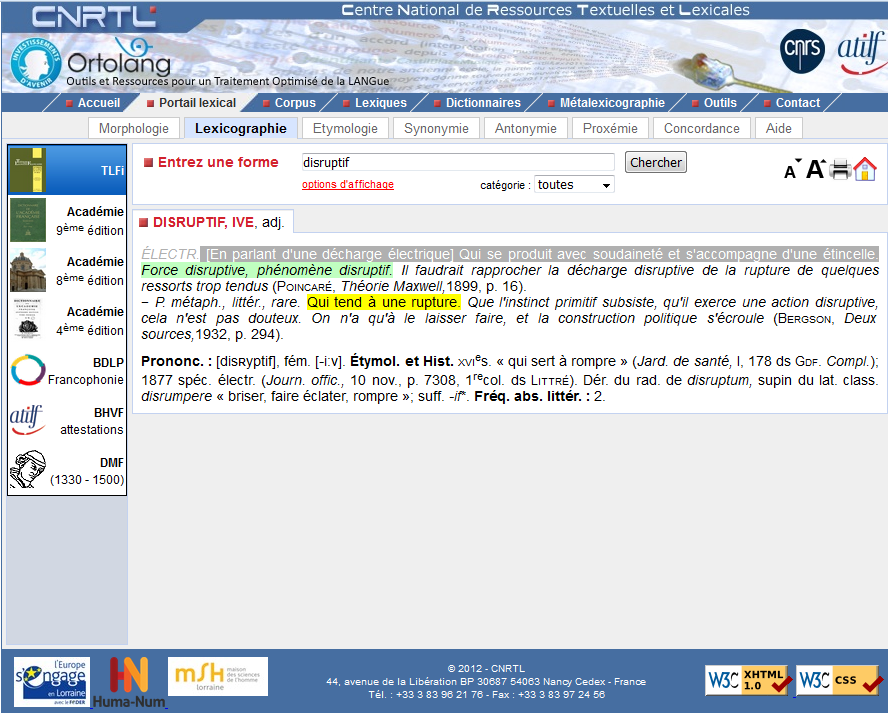The image size is (888, 713).
Task: Open the Aide tab
Action: click(x=779, y=128)
